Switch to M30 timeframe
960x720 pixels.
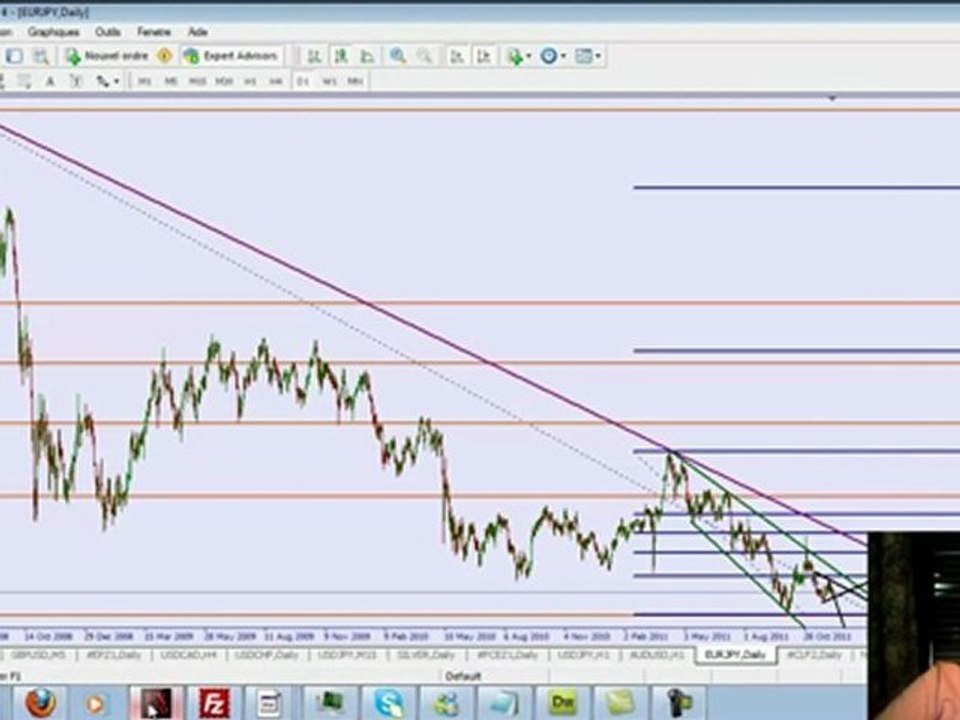point(224,81)
